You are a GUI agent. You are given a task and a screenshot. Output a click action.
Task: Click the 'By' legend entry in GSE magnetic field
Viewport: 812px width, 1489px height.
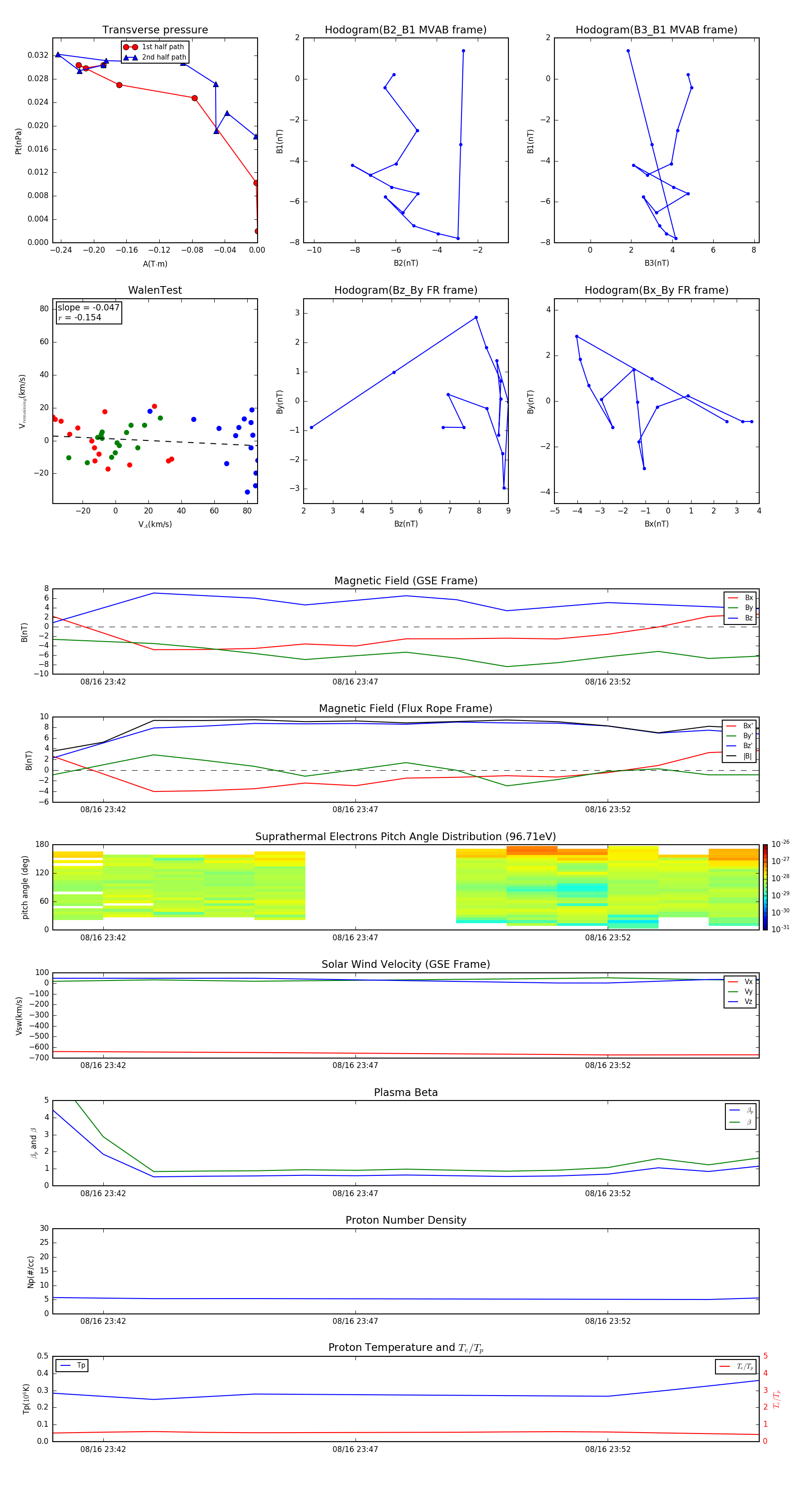pos(740,607)
